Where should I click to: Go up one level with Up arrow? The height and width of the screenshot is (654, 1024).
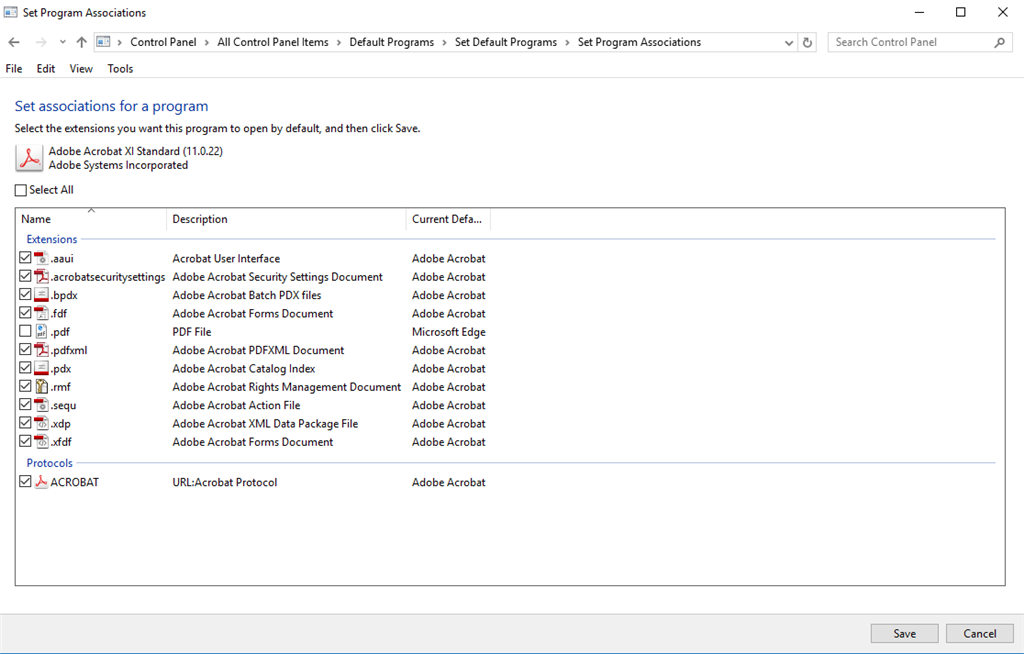(x=82, y=42)
